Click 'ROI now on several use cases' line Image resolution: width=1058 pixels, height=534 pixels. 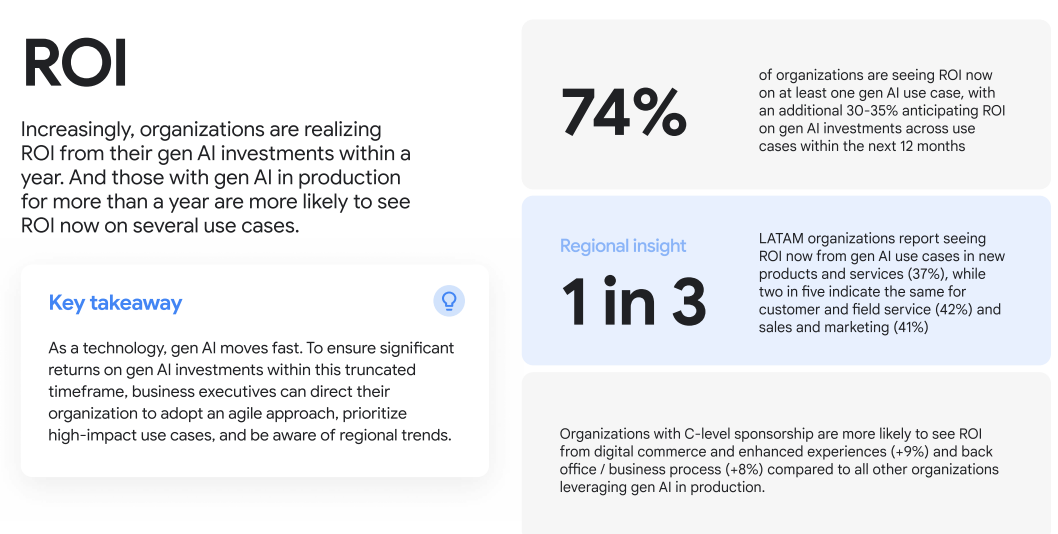(x=160, y=225)
